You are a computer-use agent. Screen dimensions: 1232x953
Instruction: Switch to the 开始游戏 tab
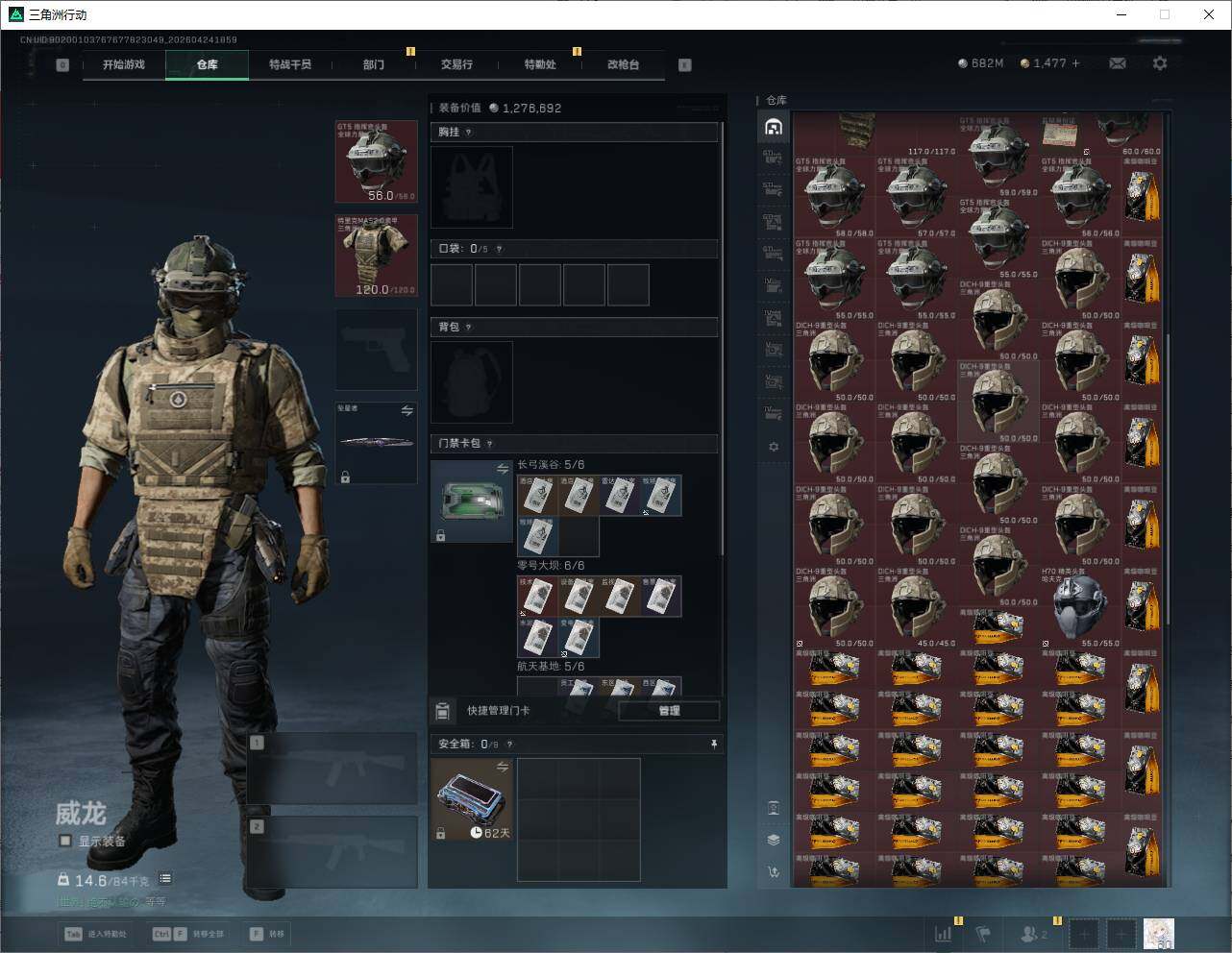point(124,65)
